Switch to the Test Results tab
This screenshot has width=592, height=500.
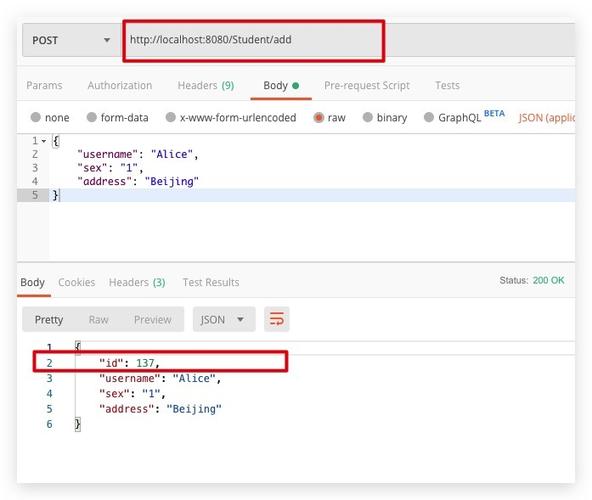[211, 282]
